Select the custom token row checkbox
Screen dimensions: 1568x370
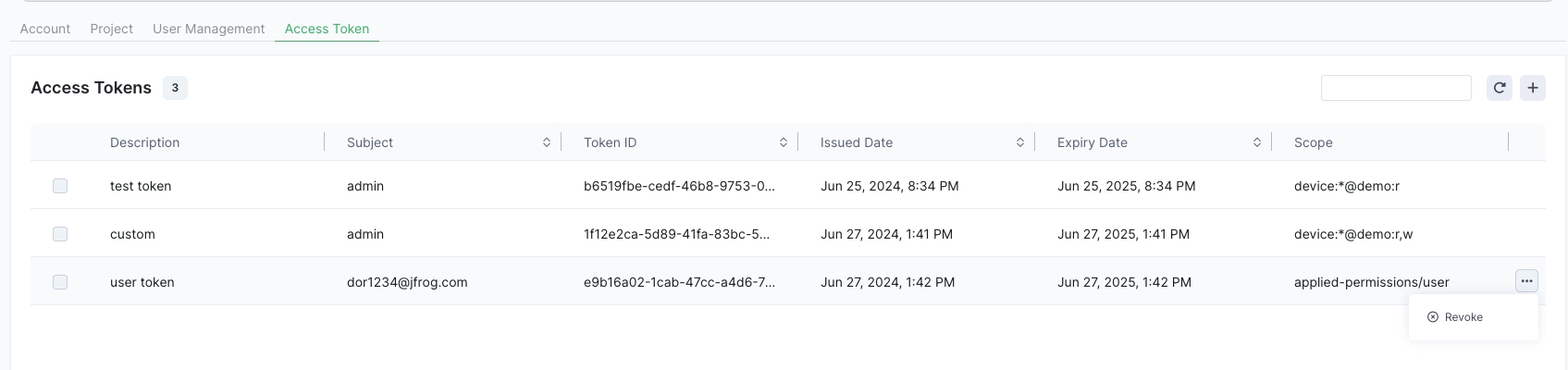(60, 234)
